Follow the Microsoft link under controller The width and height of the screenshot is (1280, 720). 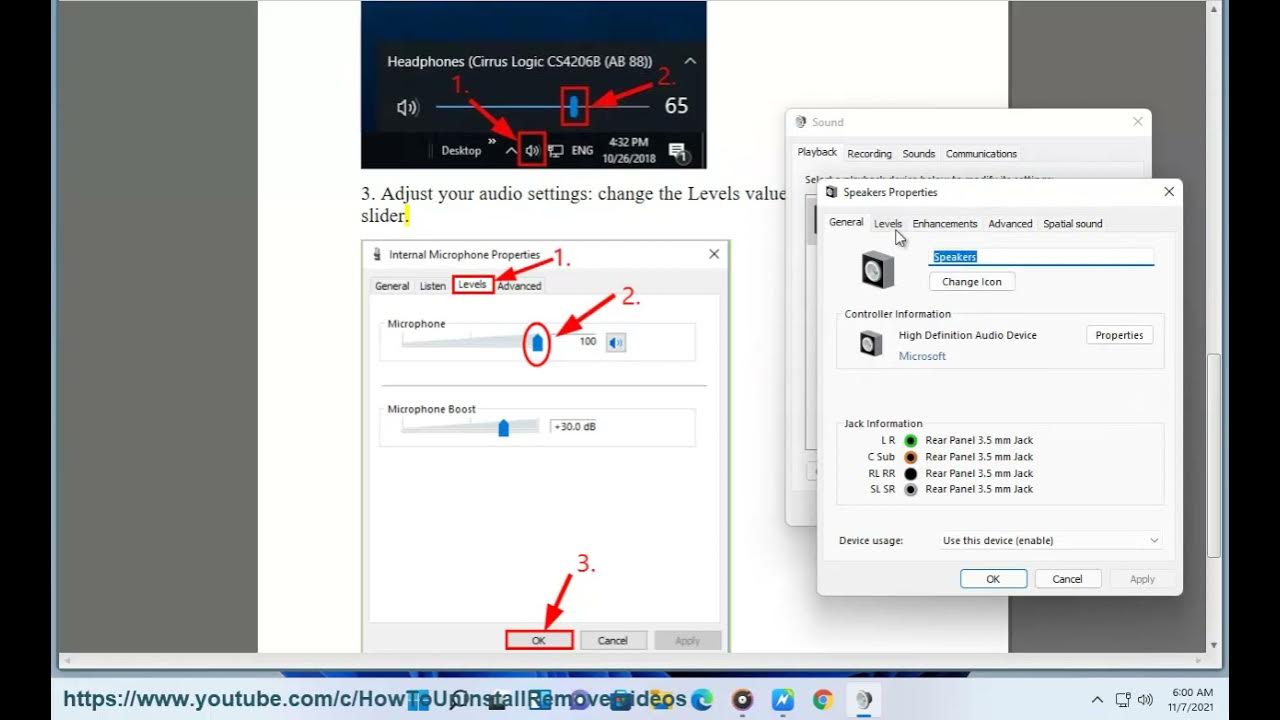click(922, 356)
